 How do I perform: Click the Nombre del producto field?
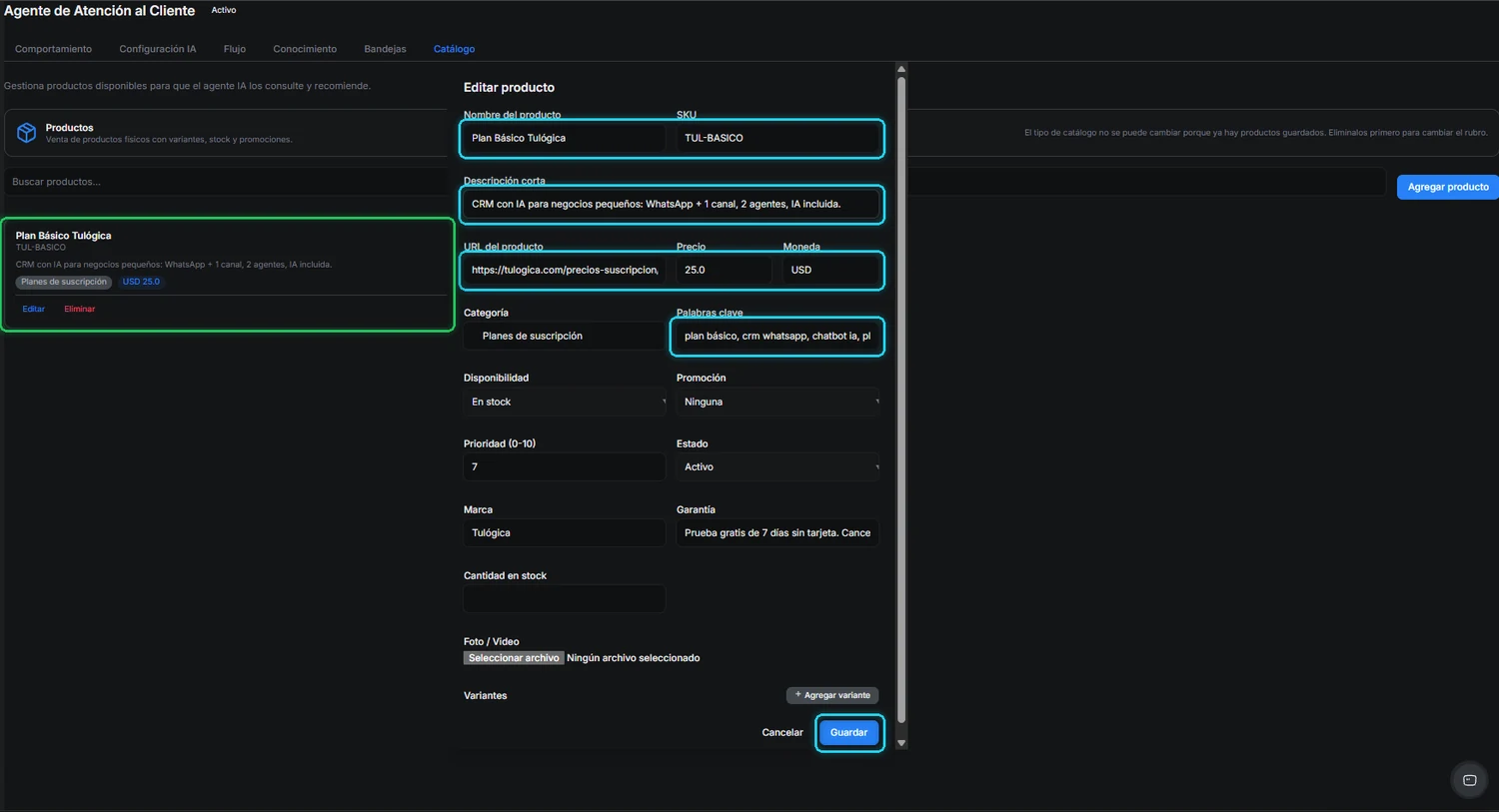[565, 138]
